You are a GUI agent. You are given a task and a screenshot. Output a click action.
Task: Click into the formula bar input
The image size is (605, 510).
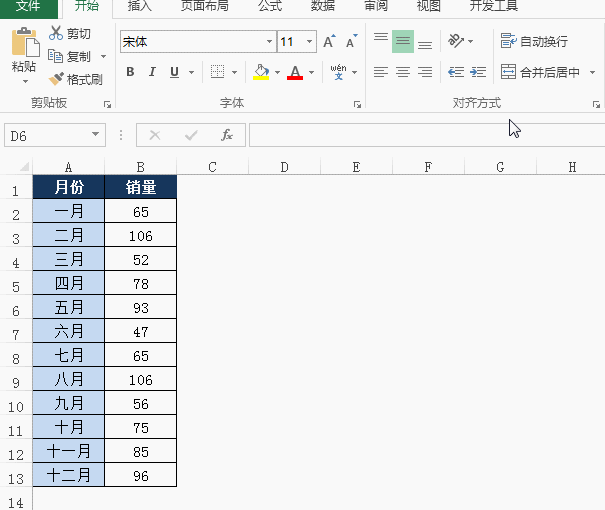coord(427,135)
